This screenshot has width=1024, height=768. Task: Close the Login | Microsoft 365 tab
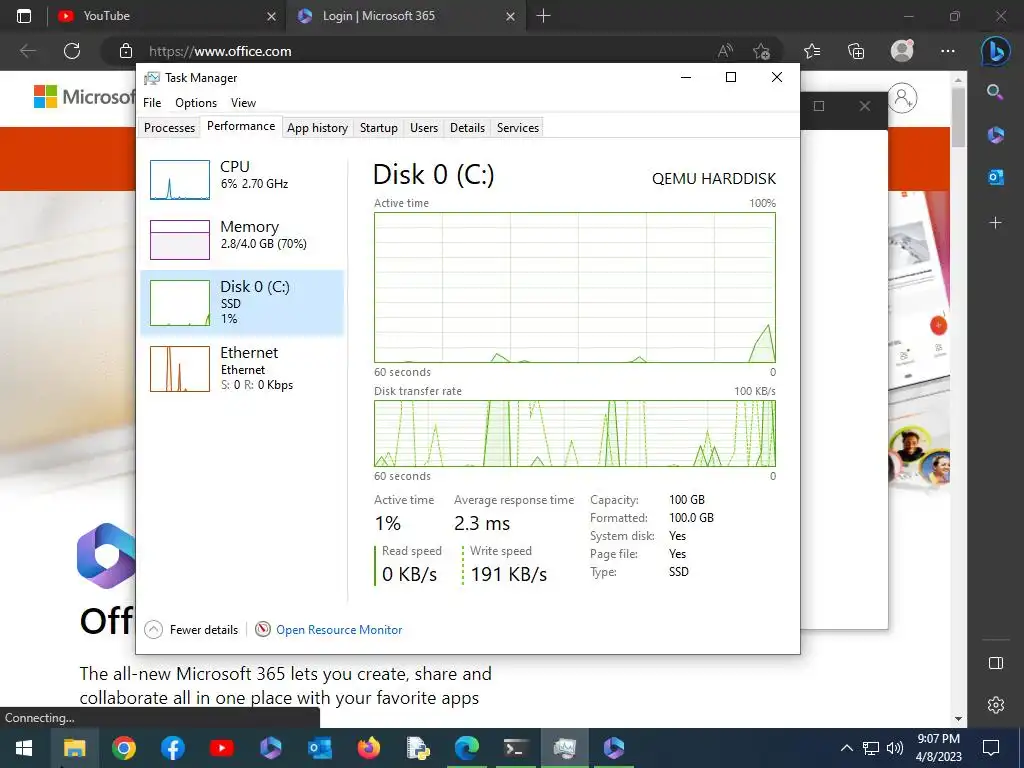[511, 16]
